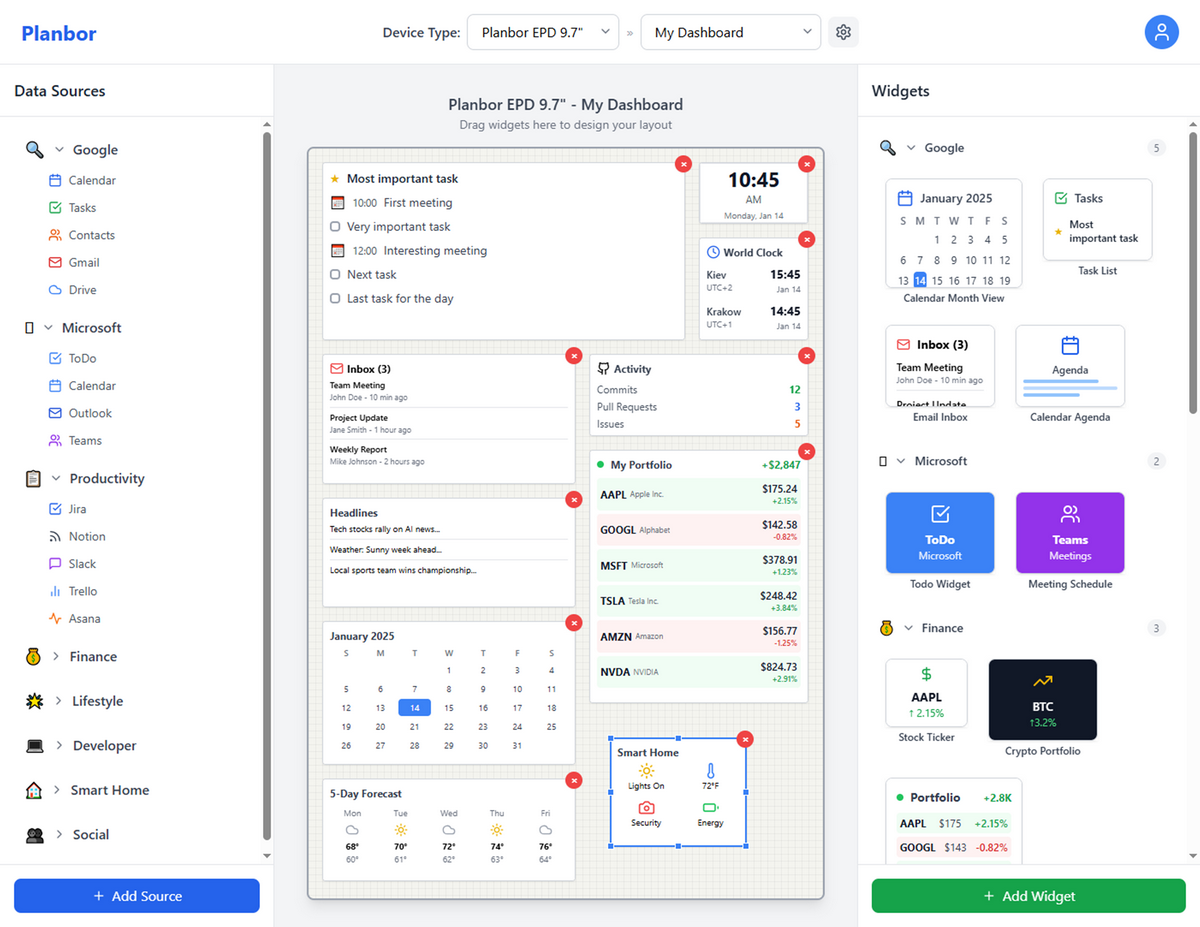Pick the AAPL Stock Ticker widget
Viewport: 1200px width, 927px height.
[927, 693]
